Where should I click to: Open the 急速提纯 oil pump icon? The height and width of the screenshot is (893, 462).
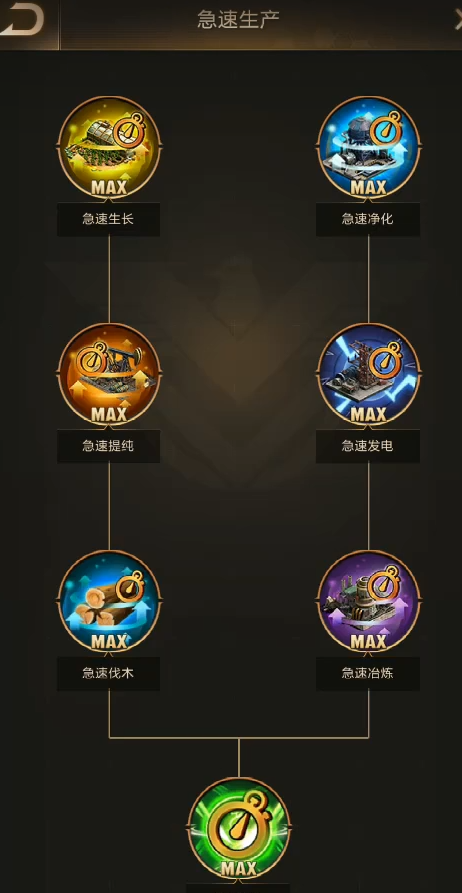[109, 374]
